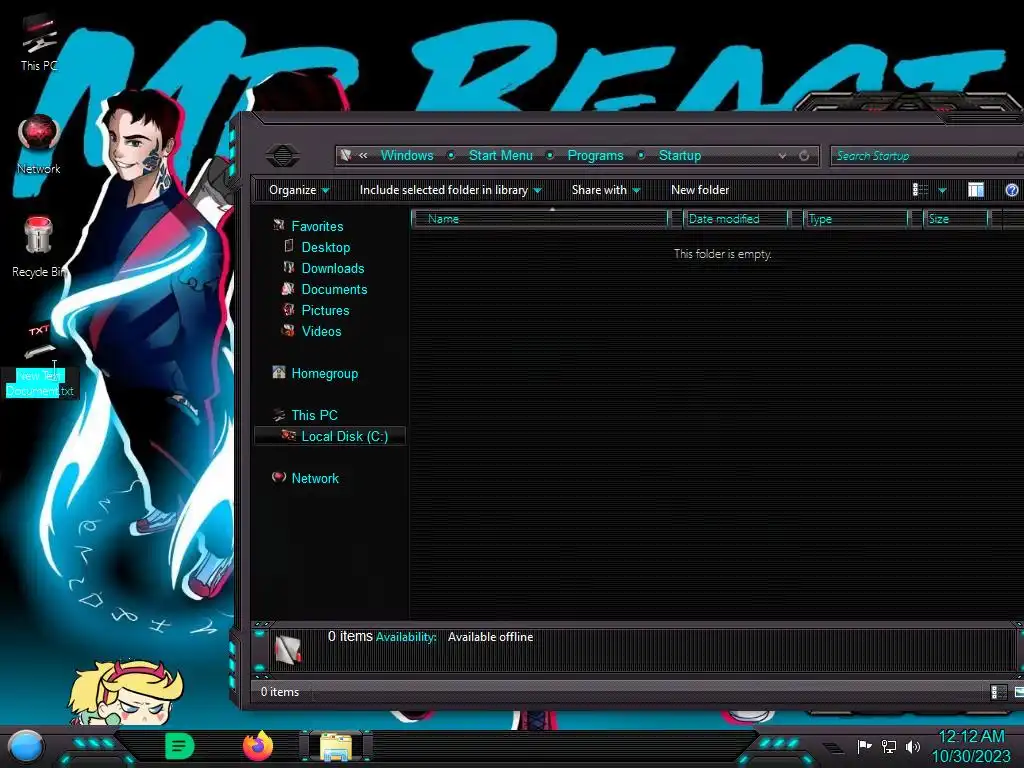This screenshot has height=768, width=1024.
Task: Open the Network desktop icon
Action: [39, 145]
